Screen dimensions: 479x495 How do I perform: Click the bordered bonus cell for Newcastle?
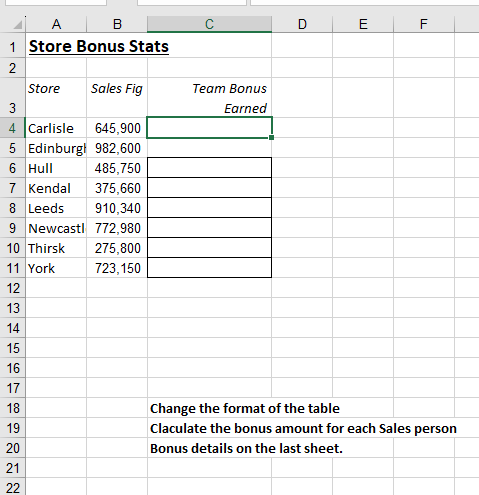[x=209, y=228]
